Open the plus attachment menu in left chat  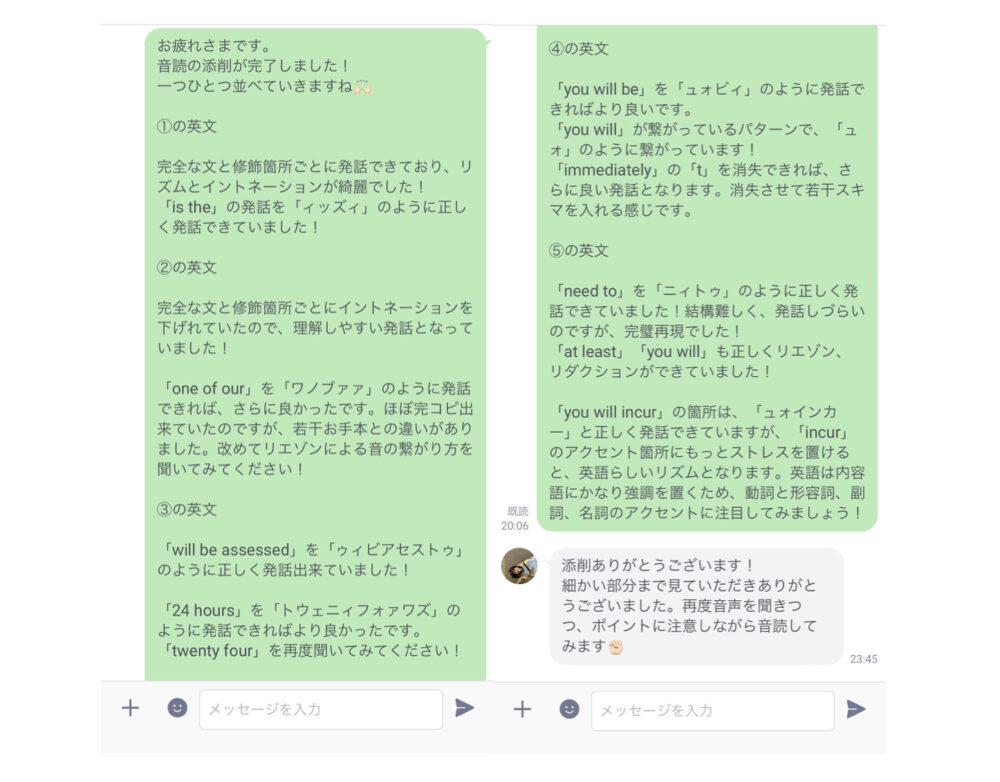point(130,708)
